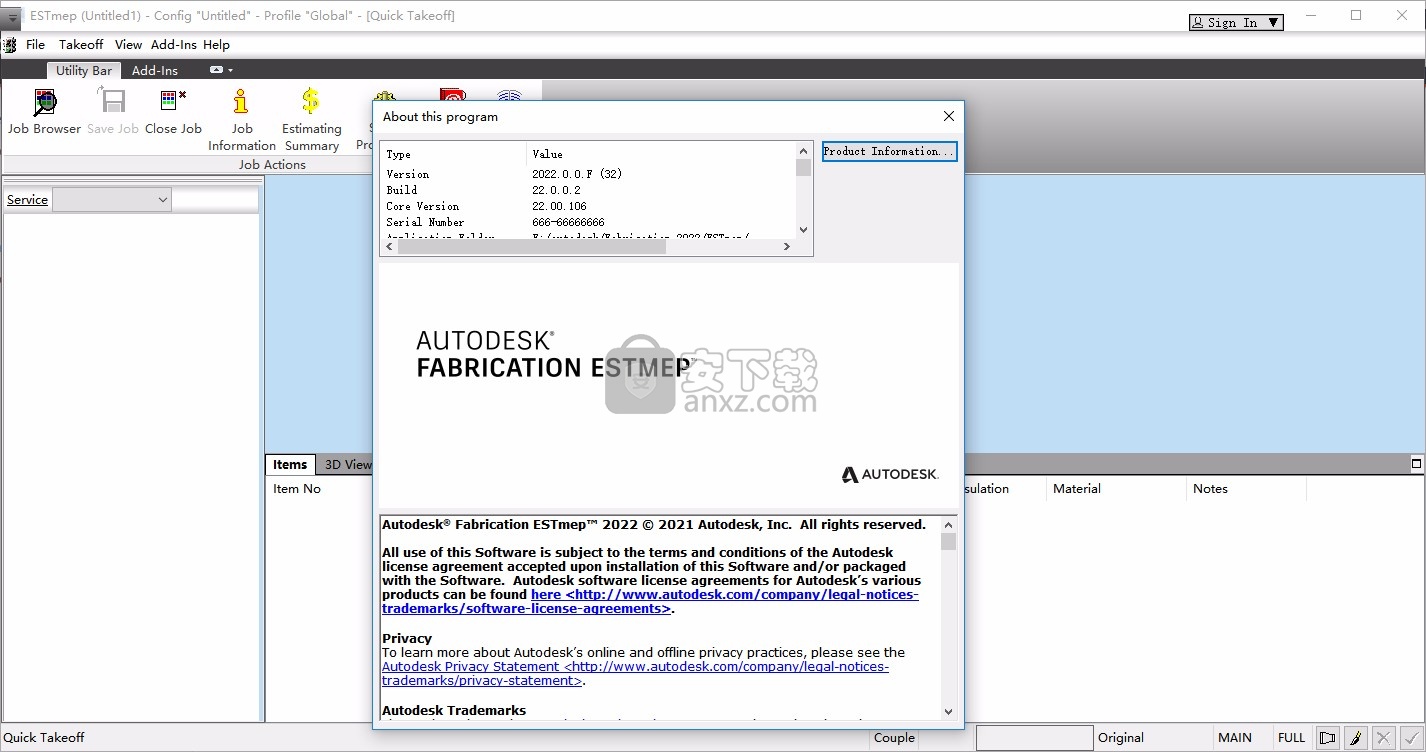
Task: Maximize the Items panel with corner icon
Action: coord(1416,463)
